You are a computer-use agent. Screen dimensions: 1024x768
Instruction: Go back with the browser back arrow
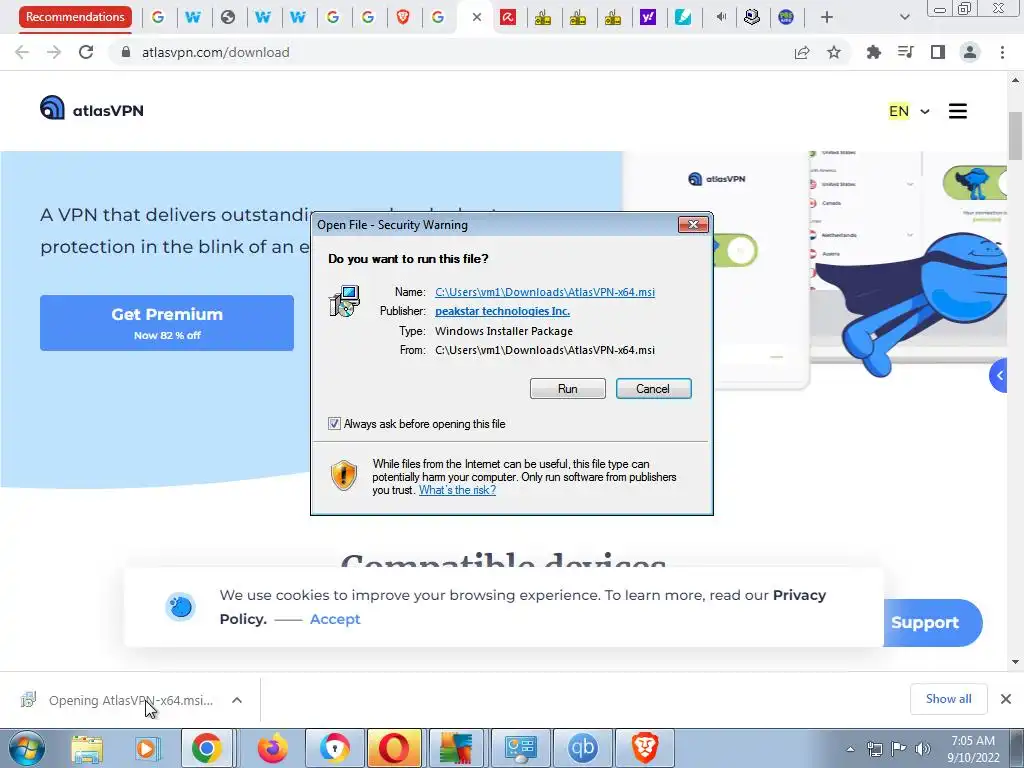coord(22,52)
